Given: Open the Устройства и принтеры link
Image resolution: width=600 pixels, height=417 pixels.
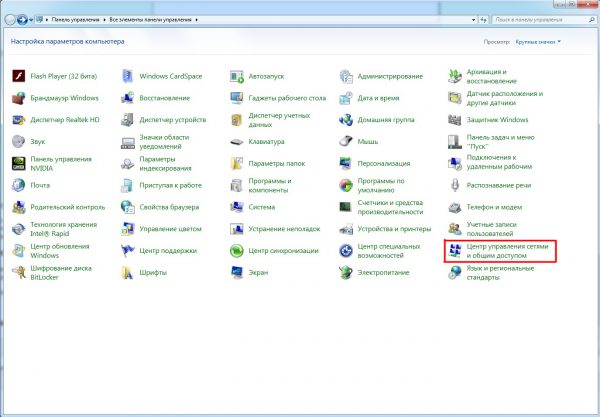Looking at the screenshot, I should click(x=394, y=229).
